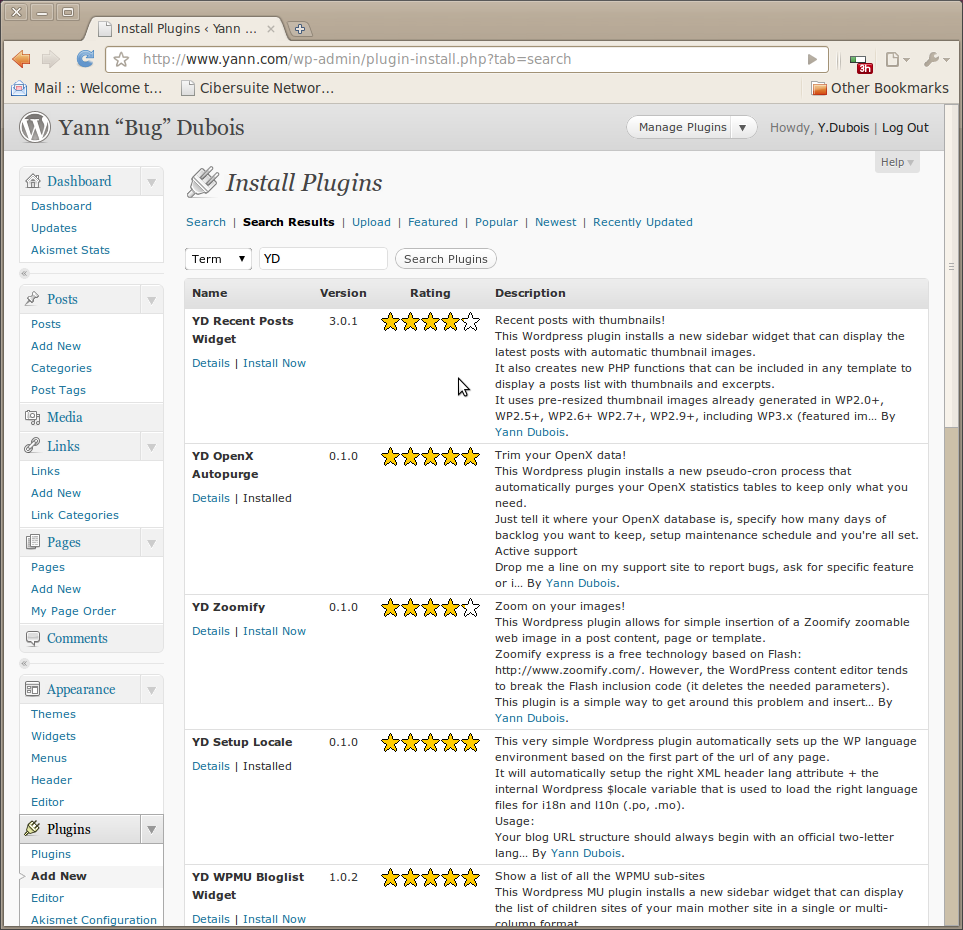
Task: Switch to the Recently Updated tab
Action: point(642,222)
